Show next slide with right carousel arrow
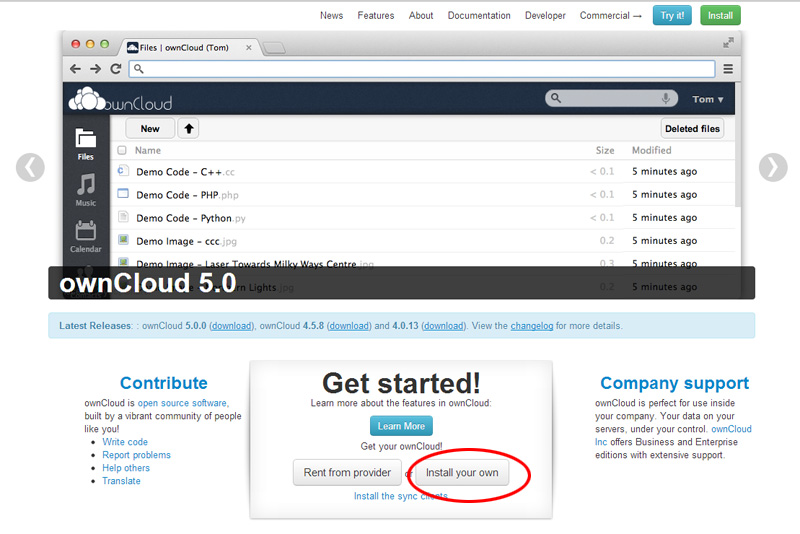The height and width of the screenshot is (534, 800). [773, 167]
